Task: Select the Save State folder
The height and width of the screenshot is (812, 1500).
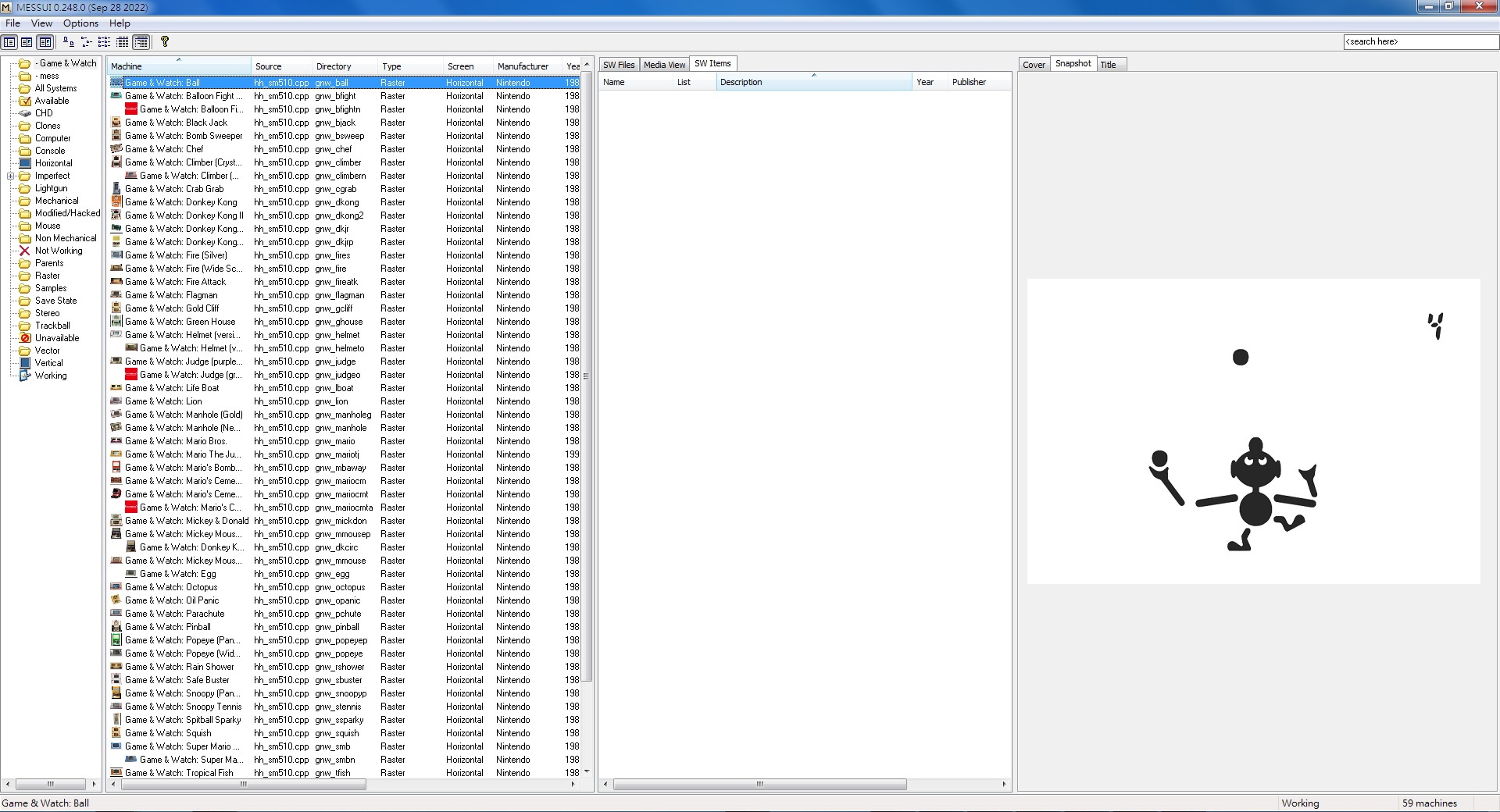Action: 48,301
